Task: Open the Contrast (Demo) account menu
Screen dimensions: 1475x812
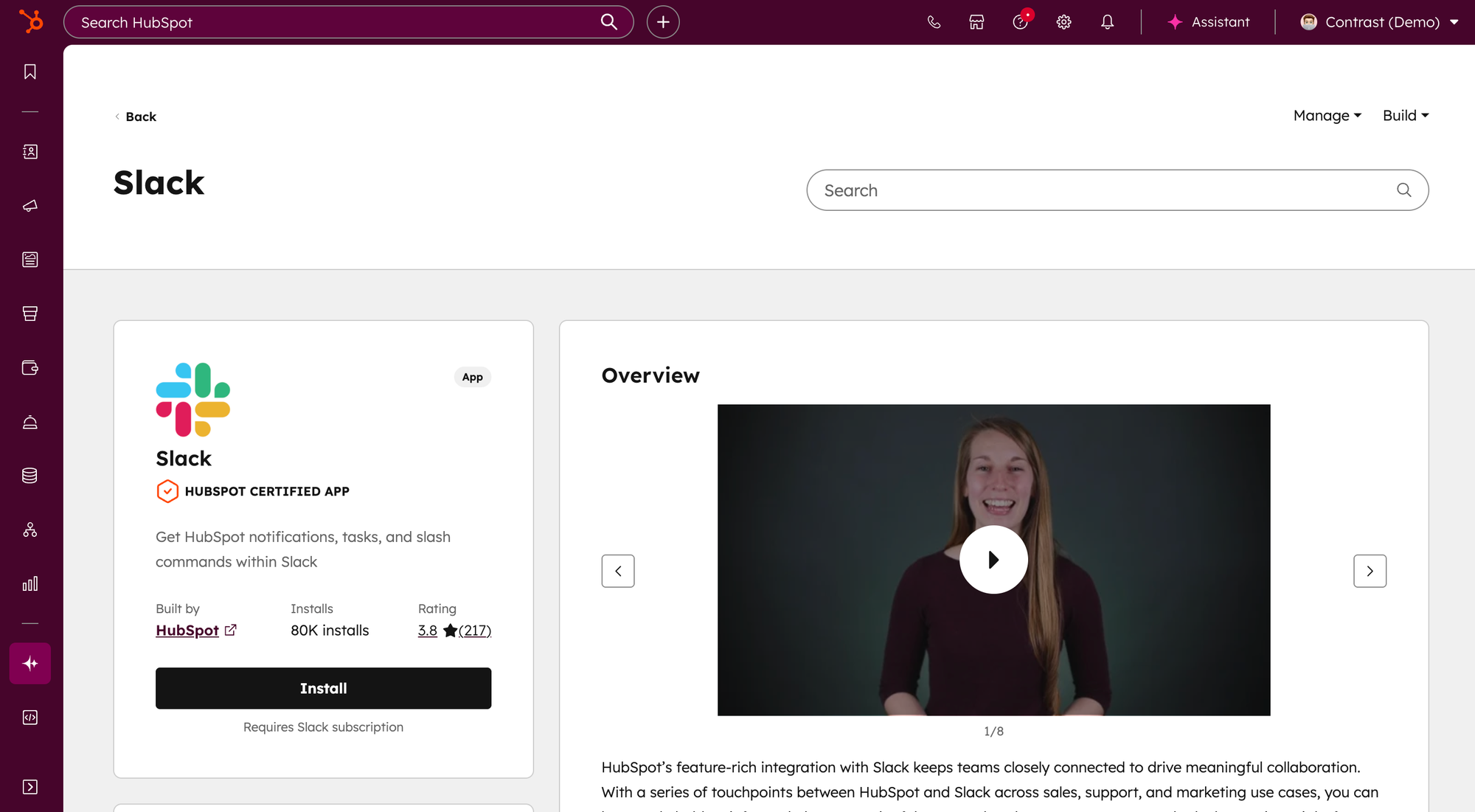Action: (1379, 22)
